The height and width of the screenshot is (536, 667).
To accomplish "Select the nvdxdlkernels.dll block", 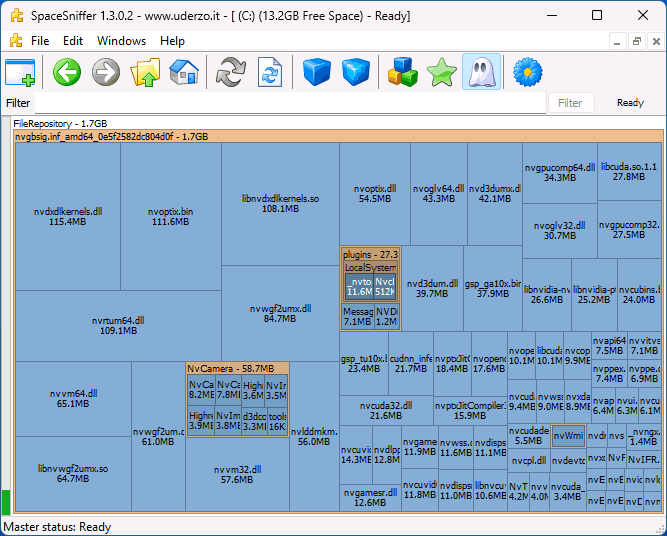I will pyautogui.click(x=68, y=216).
